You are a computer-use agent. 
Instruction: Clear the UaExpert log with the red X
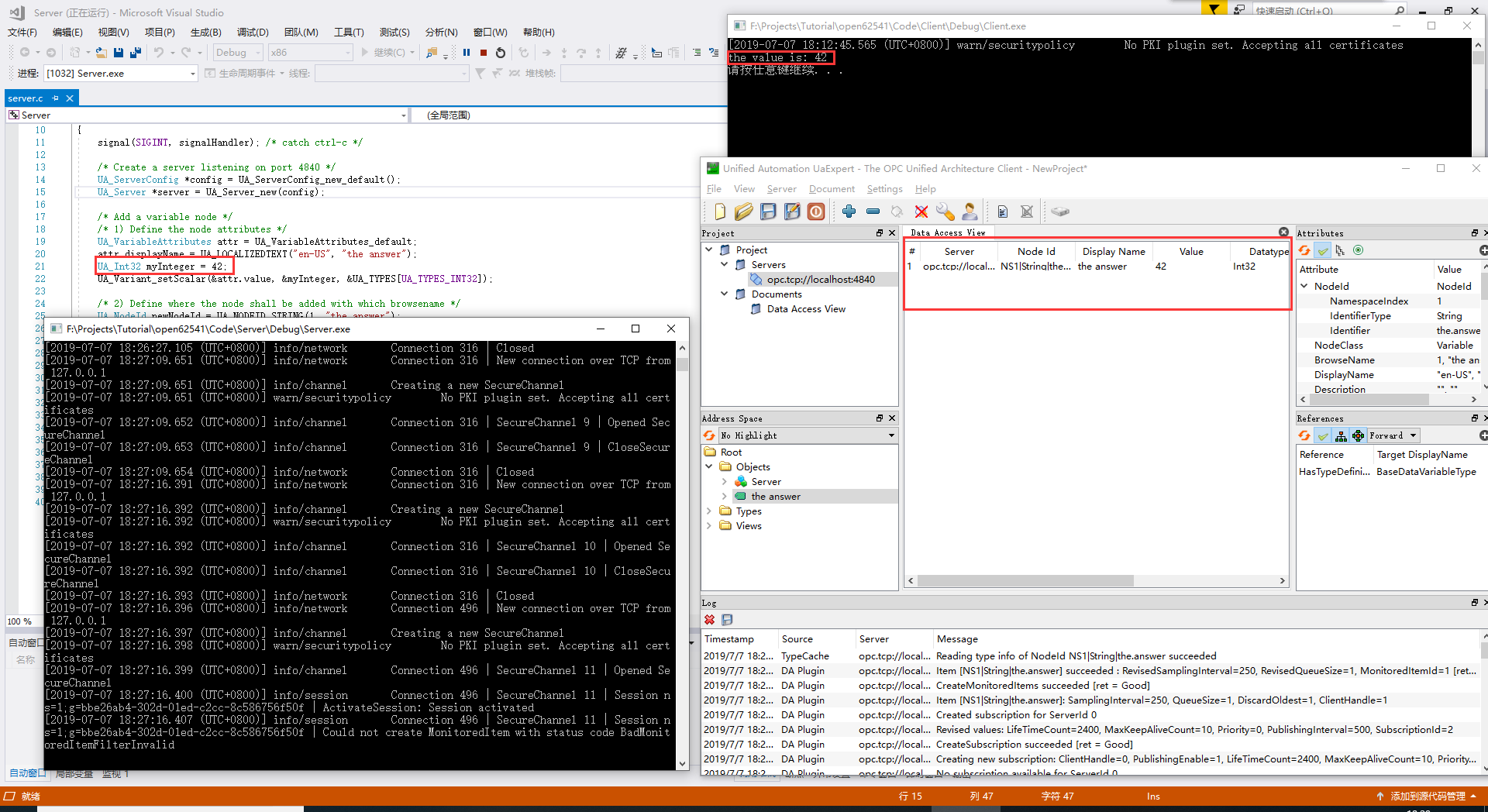pyautogui.click(x=709, y=620)
